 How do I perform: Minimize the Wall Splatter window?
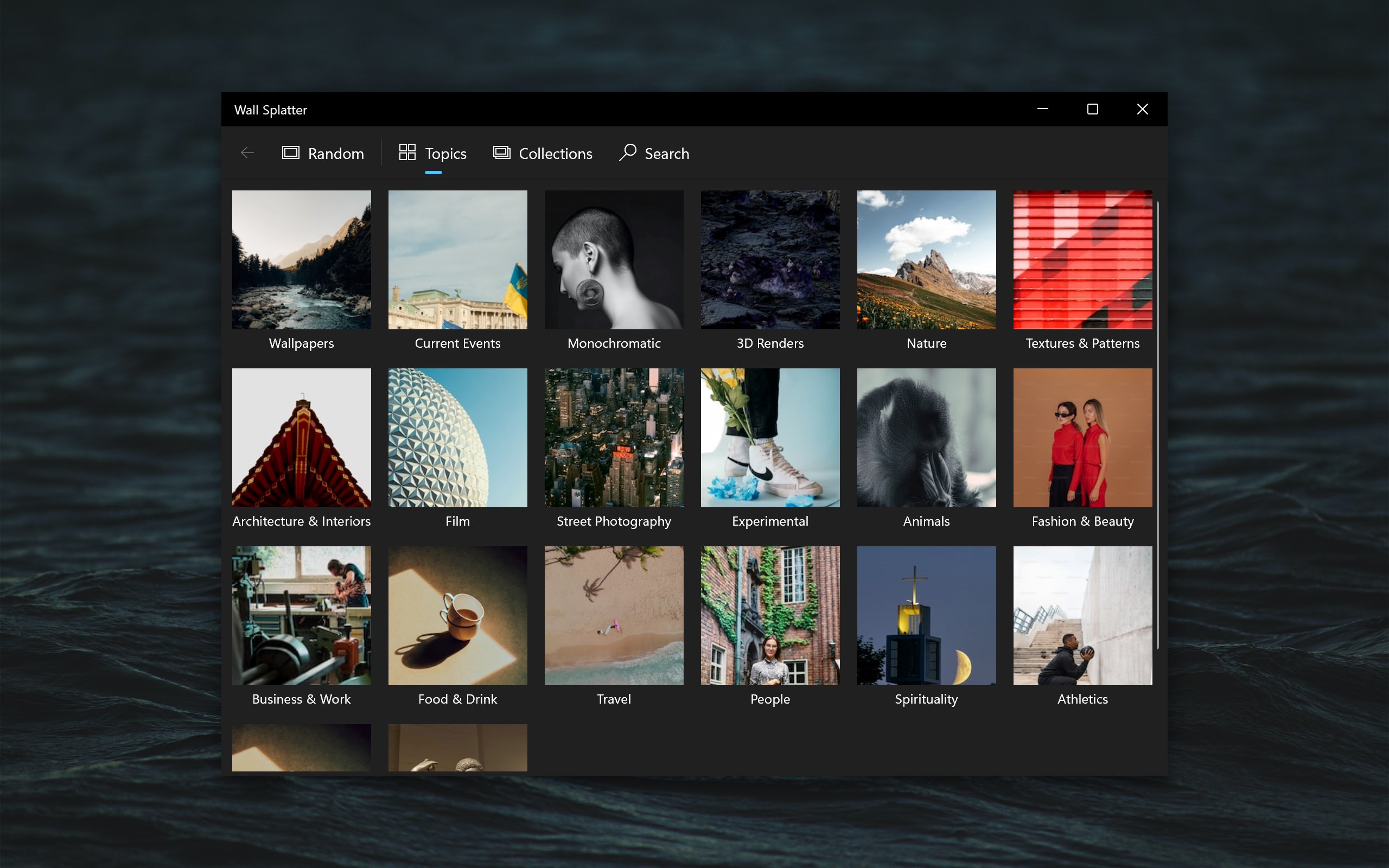(x=1042, y=109)
